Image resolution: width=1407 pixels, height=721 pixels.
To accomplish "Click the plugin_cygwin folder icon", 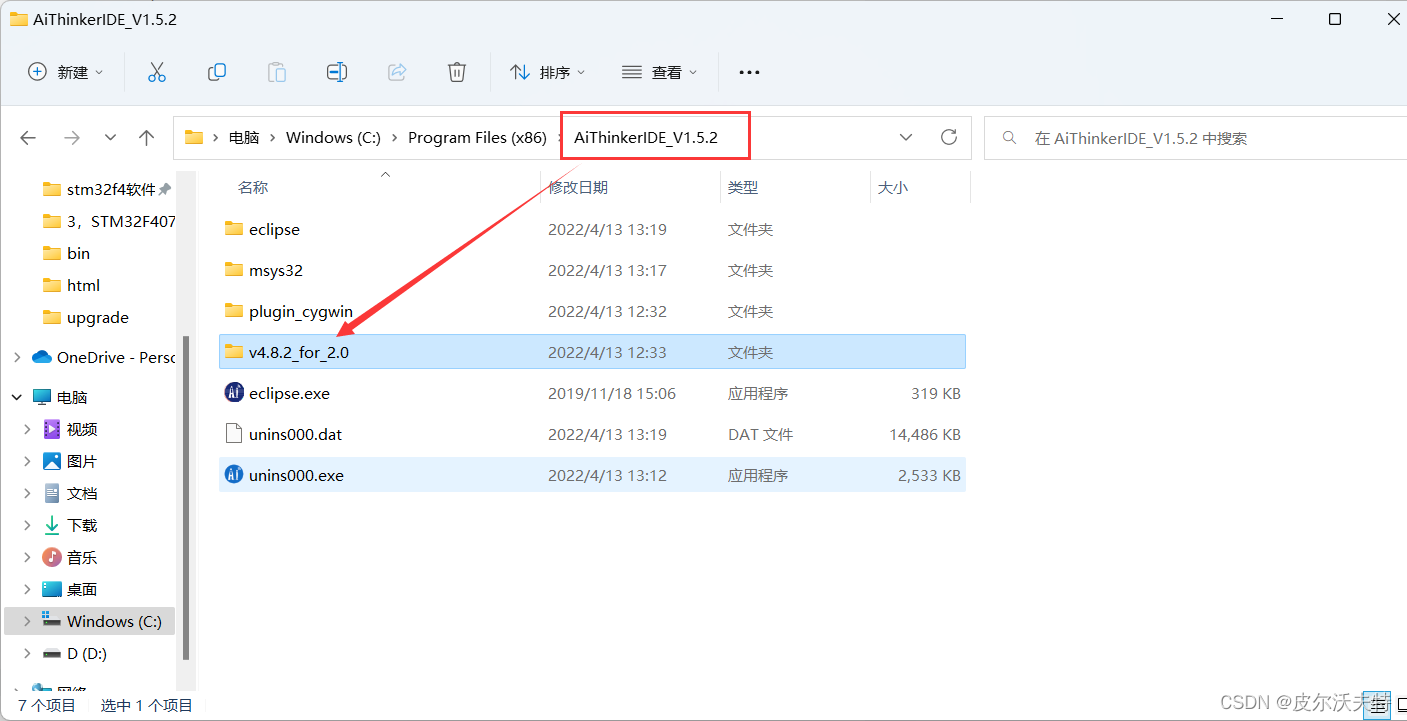I will point(234,311).
